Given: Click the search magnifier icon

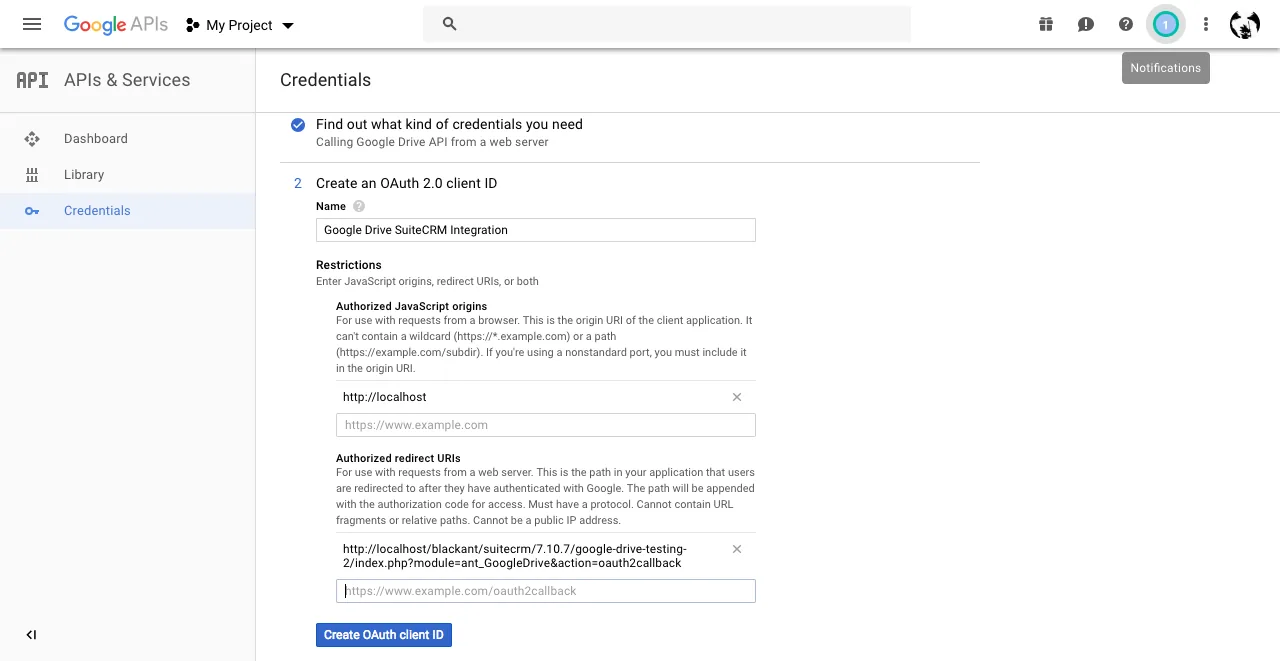Looking at the screenshot, I should pyautogui.click(x=450, y=24).
